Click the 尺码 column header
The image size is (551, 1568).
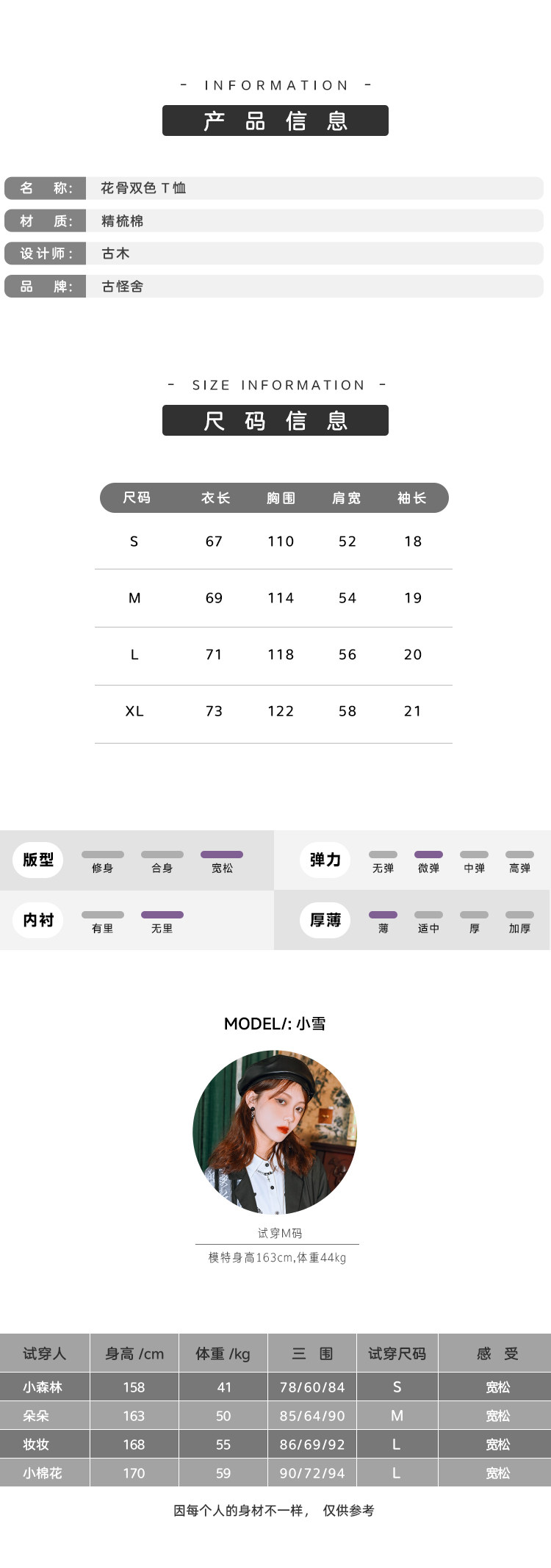tap(137, 497)
